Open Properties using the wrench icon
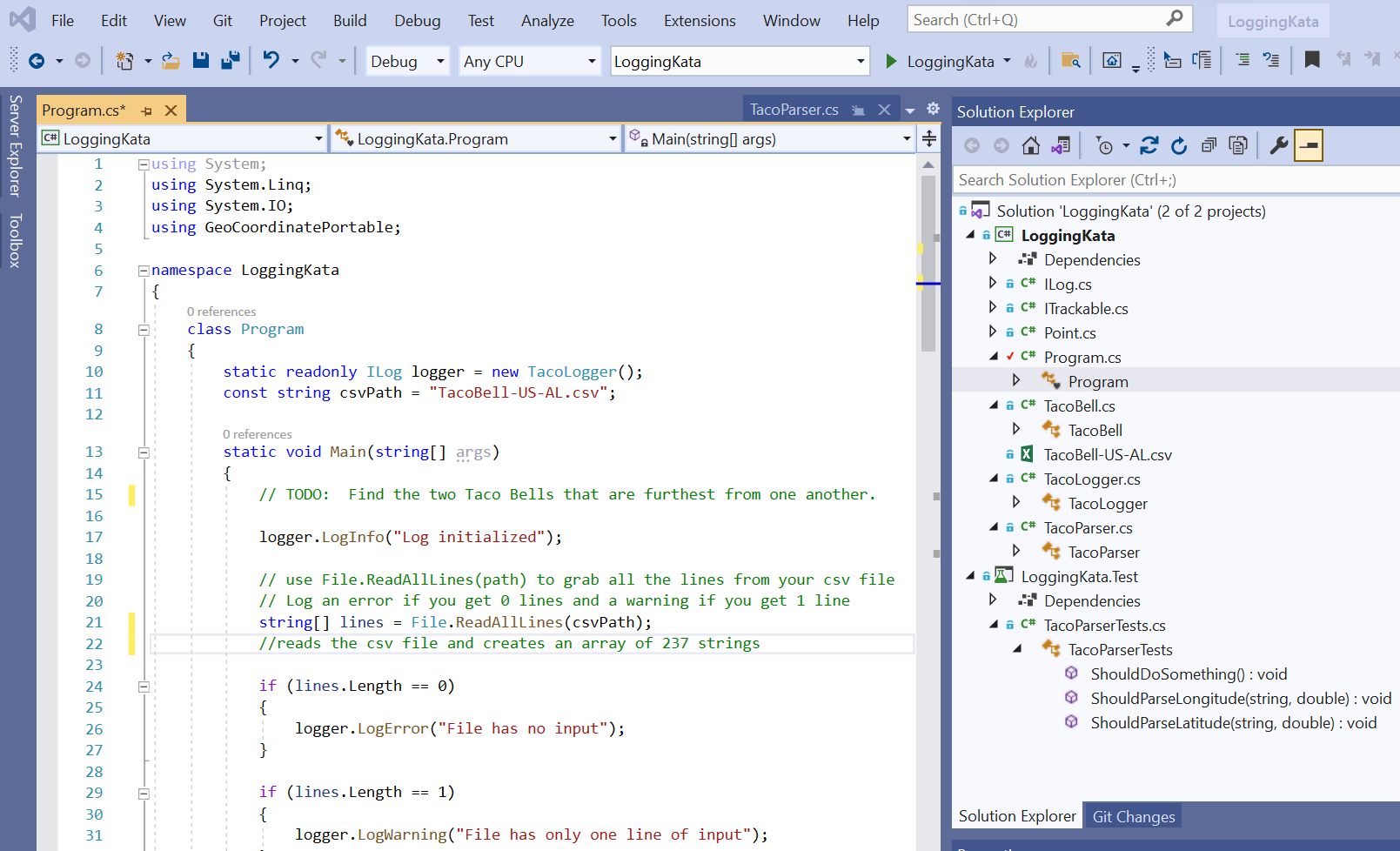1400x851 pixels. (1278, 146)
